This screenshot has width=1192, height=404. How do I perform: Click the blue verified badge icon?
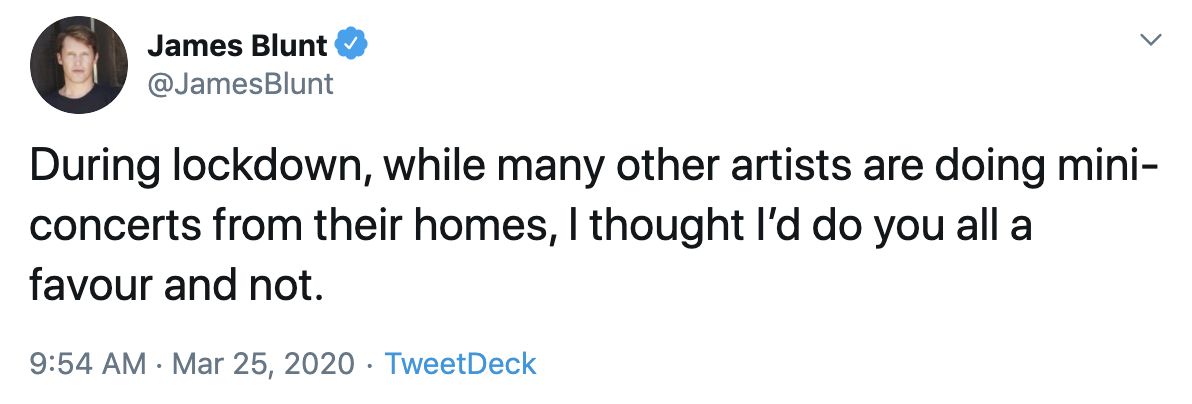(x=350, y=44)
